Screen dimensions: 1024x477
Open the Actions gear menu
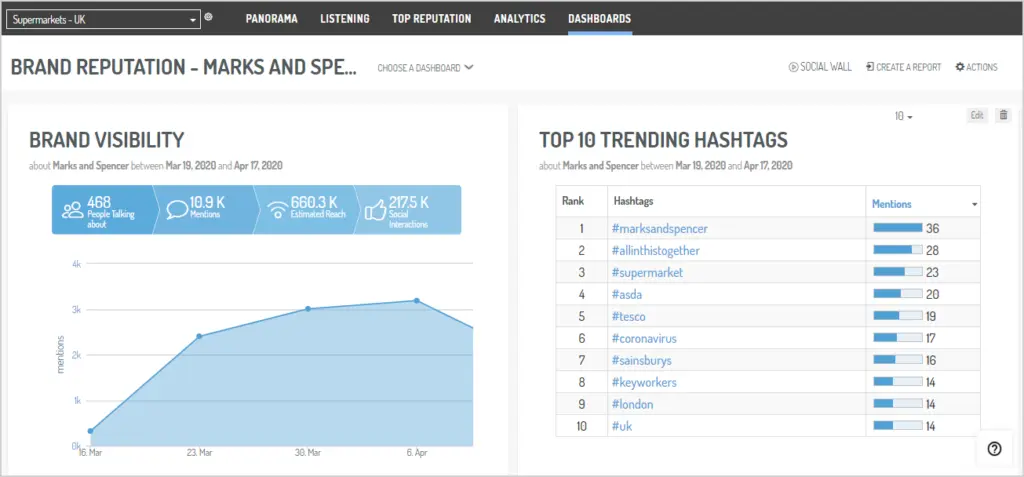click(x=976, y=67)
